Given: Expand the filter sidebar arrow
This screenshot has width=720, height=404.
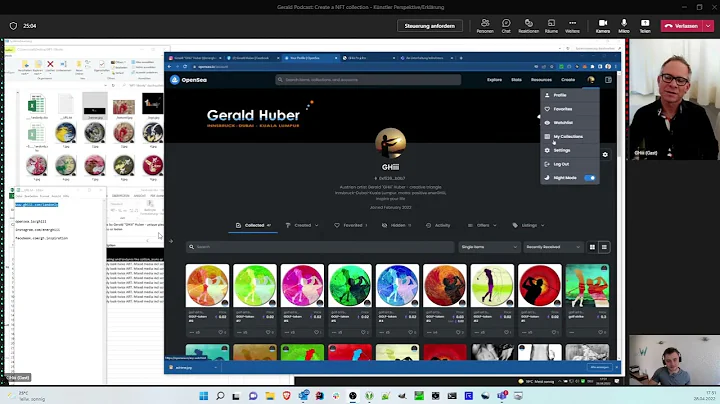Looking at the screenshot, I should (171, 241).
